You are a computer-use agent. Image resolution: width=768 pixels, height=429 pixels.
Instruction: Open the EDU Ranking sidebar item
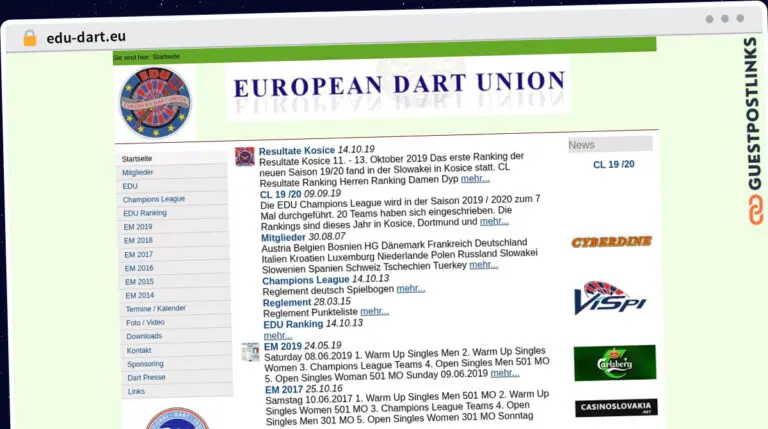145,213
